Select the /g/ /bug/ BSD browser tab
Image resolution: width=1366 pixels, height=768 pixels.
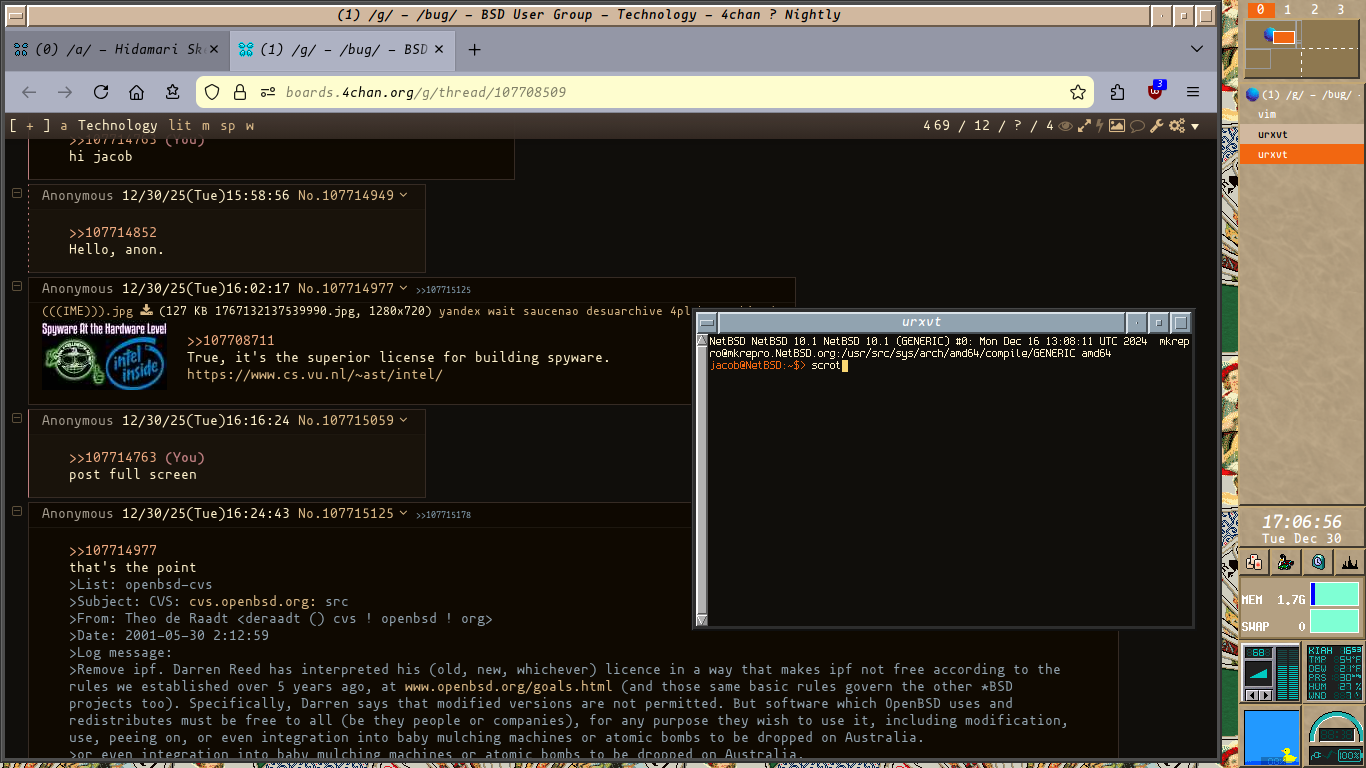click(x=342, y=50)
